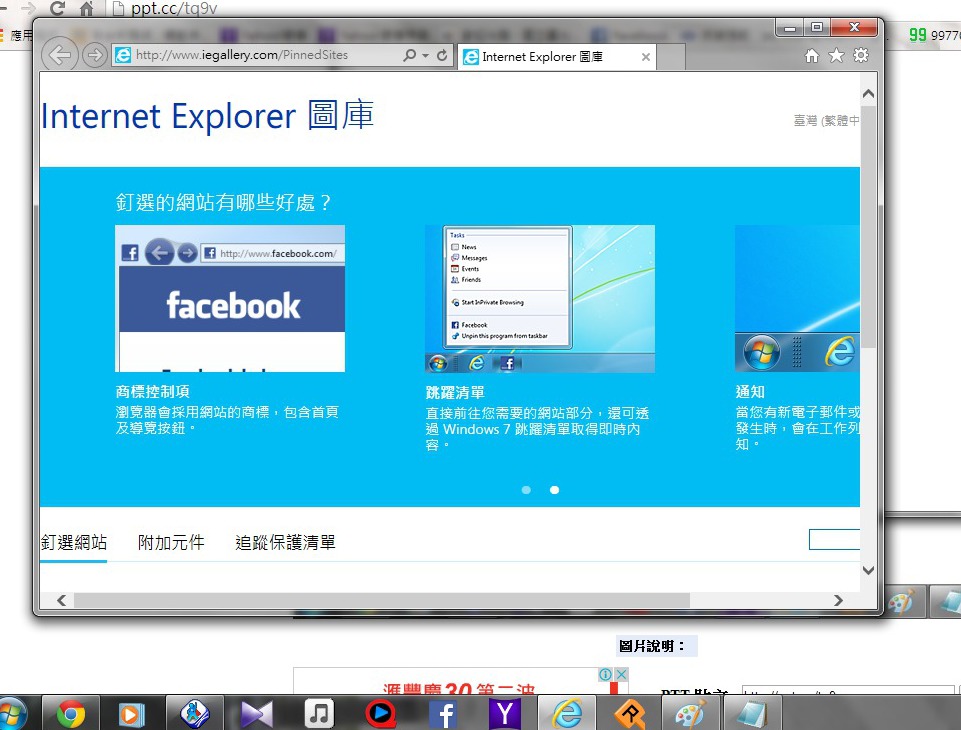Open the IE Home button
Viewport: 961px width, 730px height.
(811, 56)
